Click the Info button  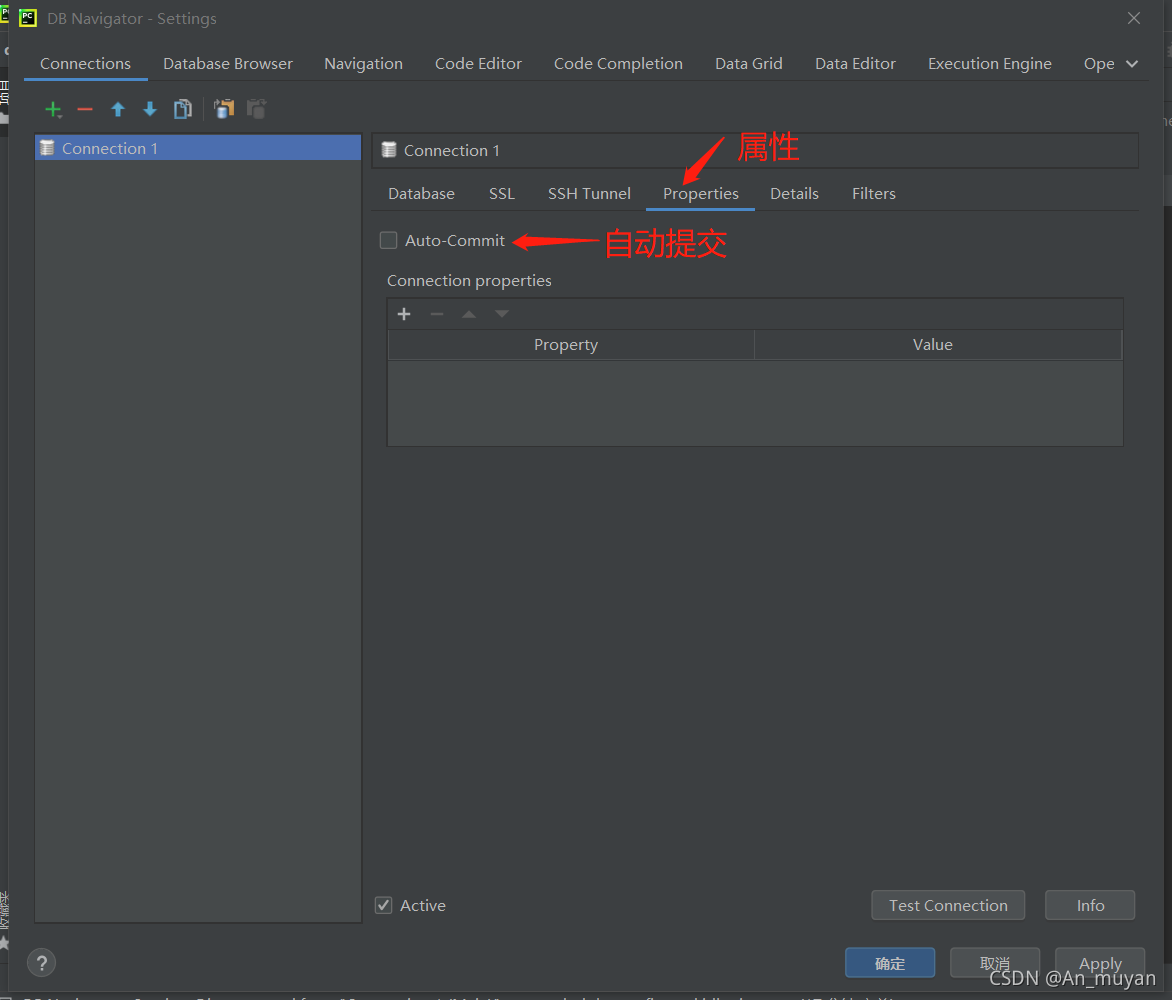pyautogui.click(x=1090, y=905)
